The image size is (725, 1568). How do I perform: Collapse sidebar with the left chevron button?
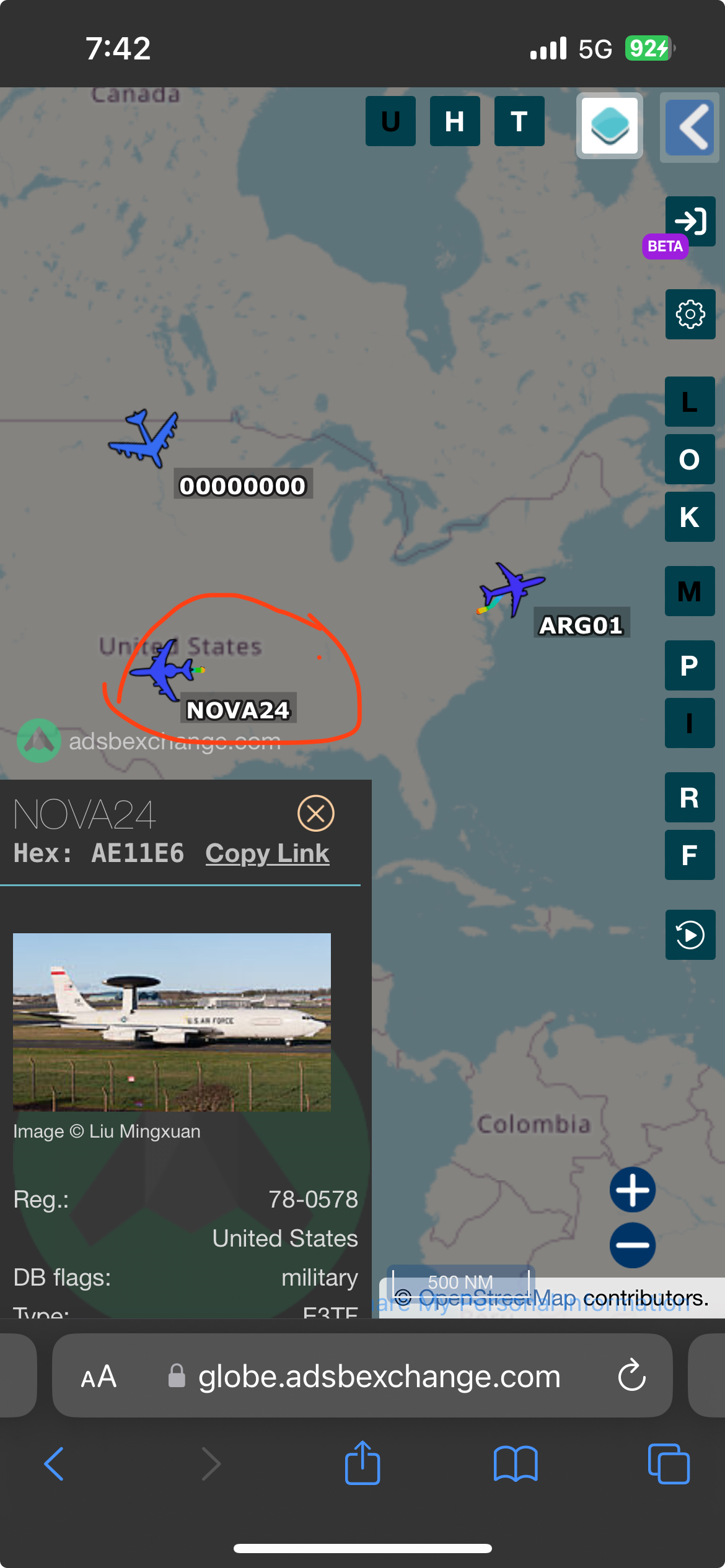pos(690,126)
